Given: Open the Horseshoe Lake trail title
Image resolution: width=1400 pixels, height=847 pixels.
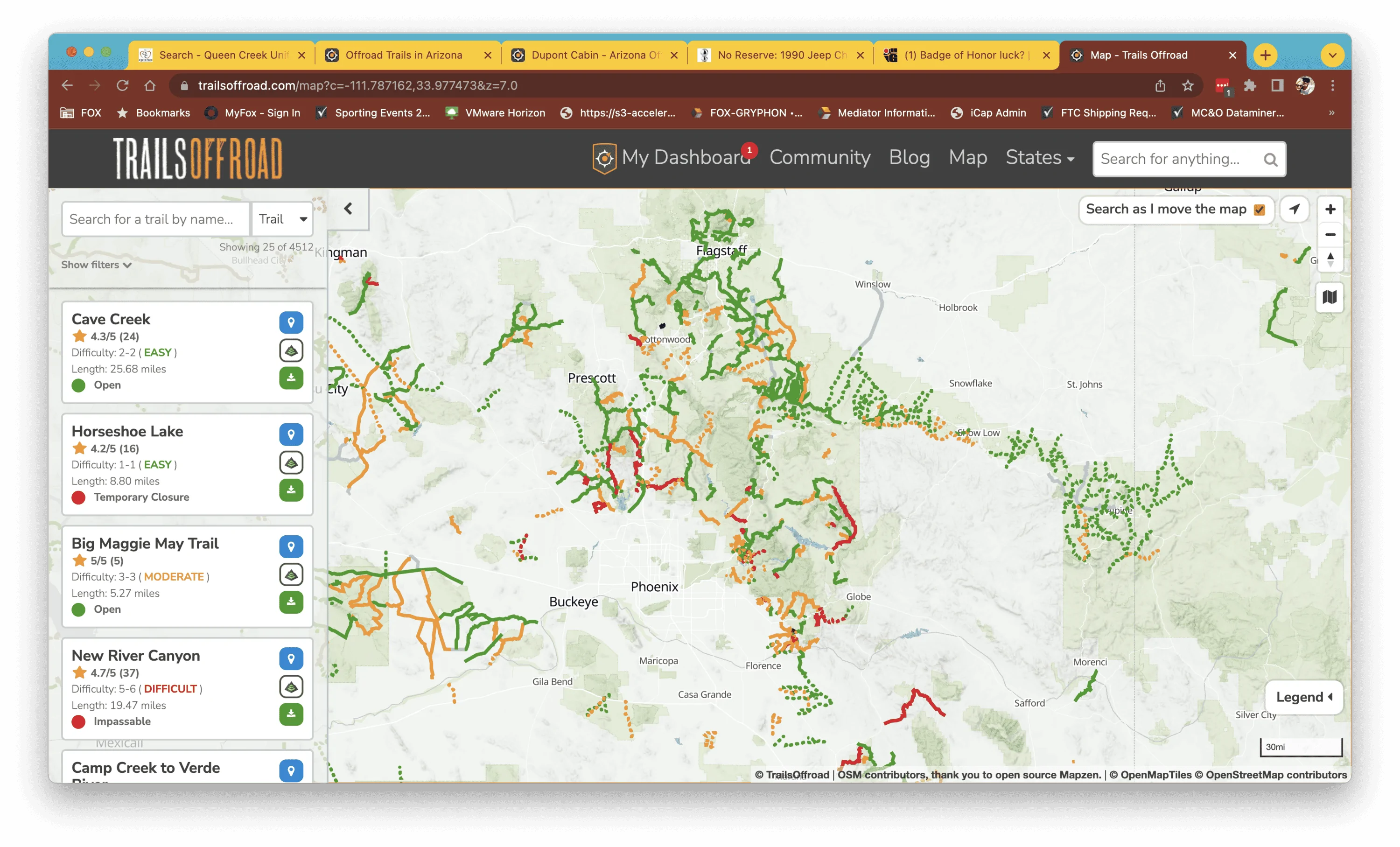Looking at the screenshot, I should [x=127, y=431].
